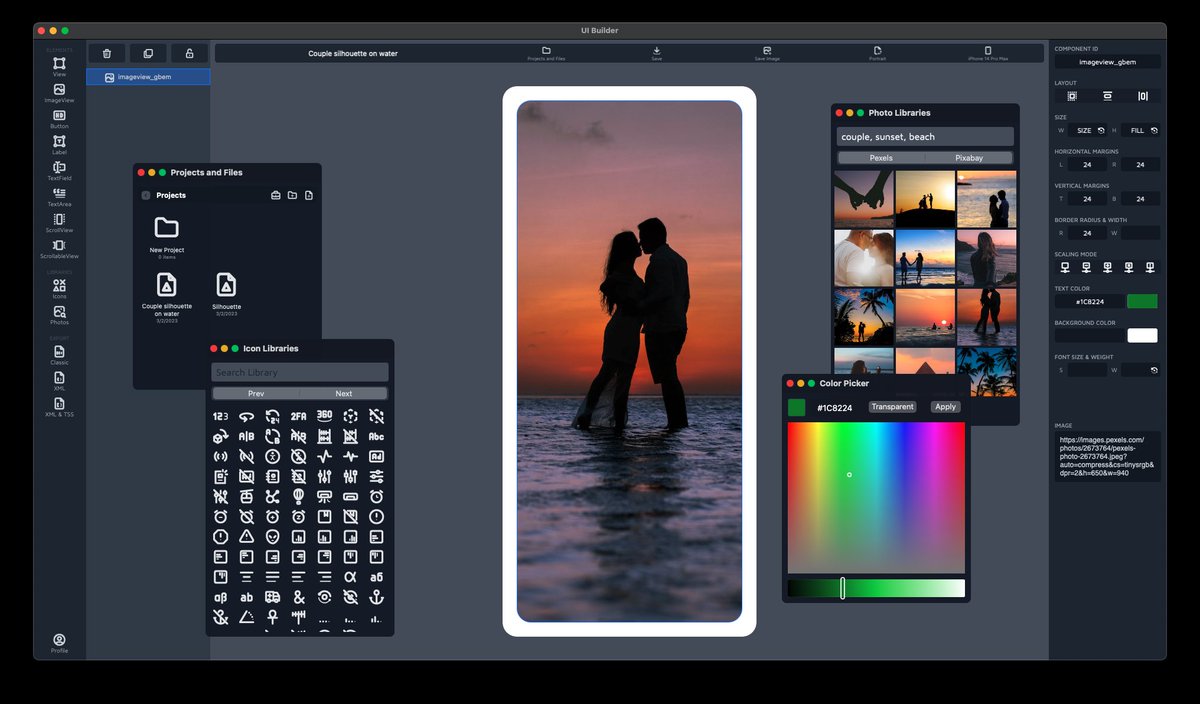
Task: Pick the ampersand icon in library
Action: coord(298,597)
